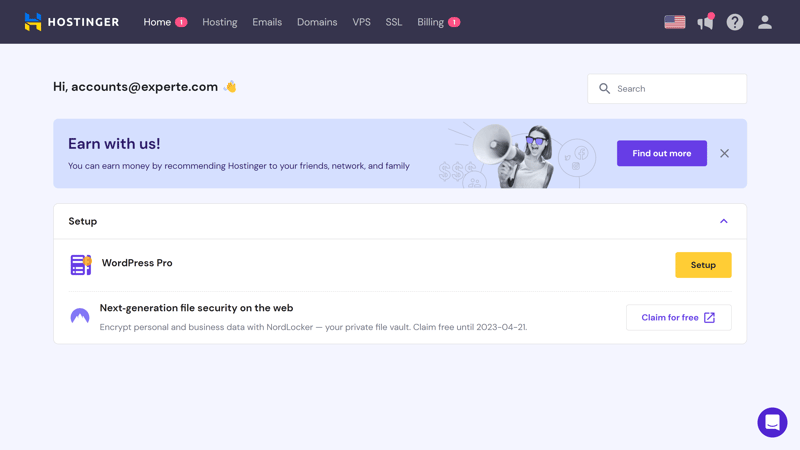Open the language selector US flag

tap(674, 22)
